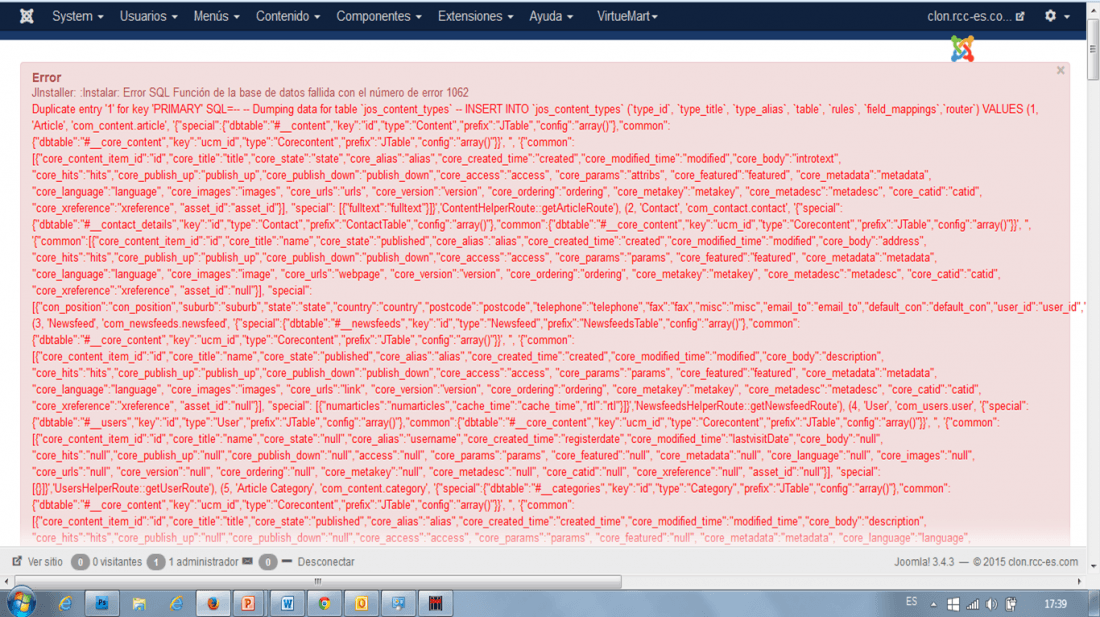Open the Windows Start menu
The image size is (1100, 617).
pos(22,603)
